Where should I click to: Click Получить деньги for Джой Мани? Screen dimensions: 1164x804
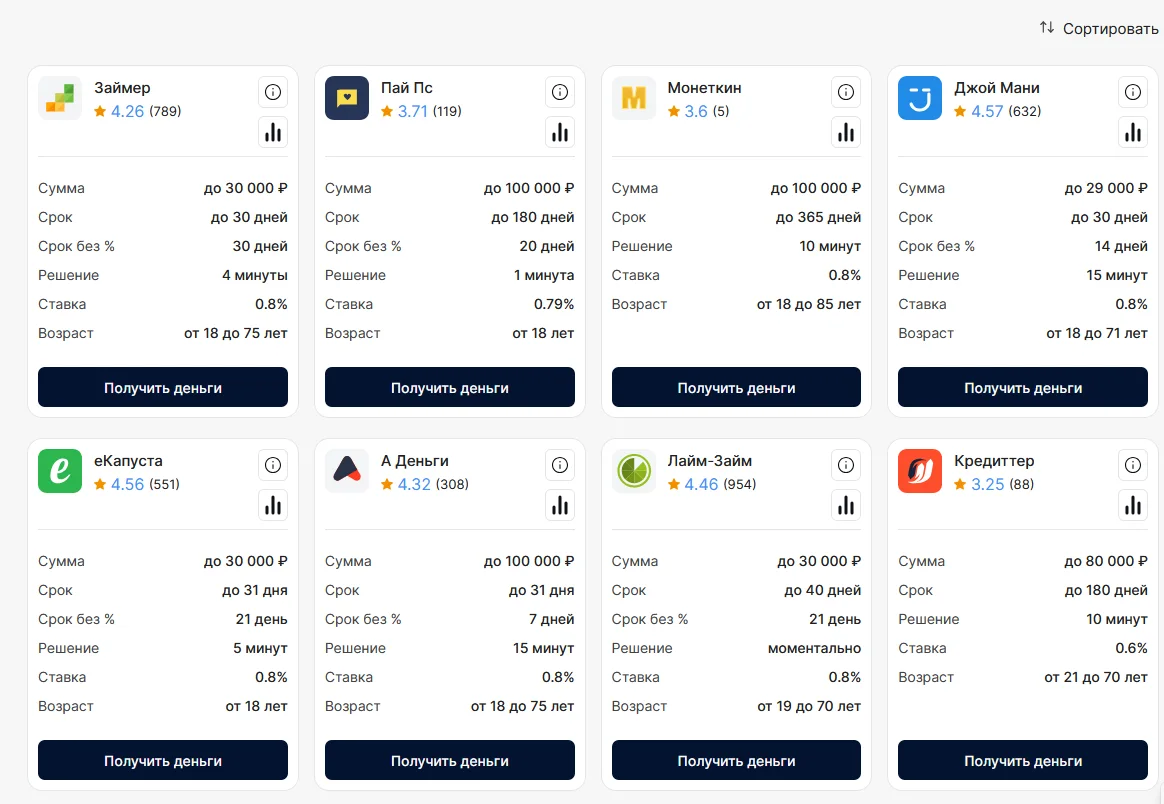[1023, 387]
